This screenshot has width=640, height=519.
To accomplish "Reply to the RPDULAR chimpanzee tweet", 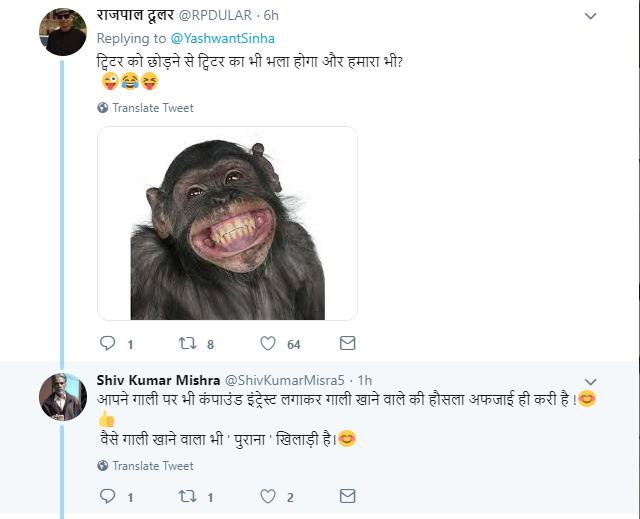I will tap(108, 344).
